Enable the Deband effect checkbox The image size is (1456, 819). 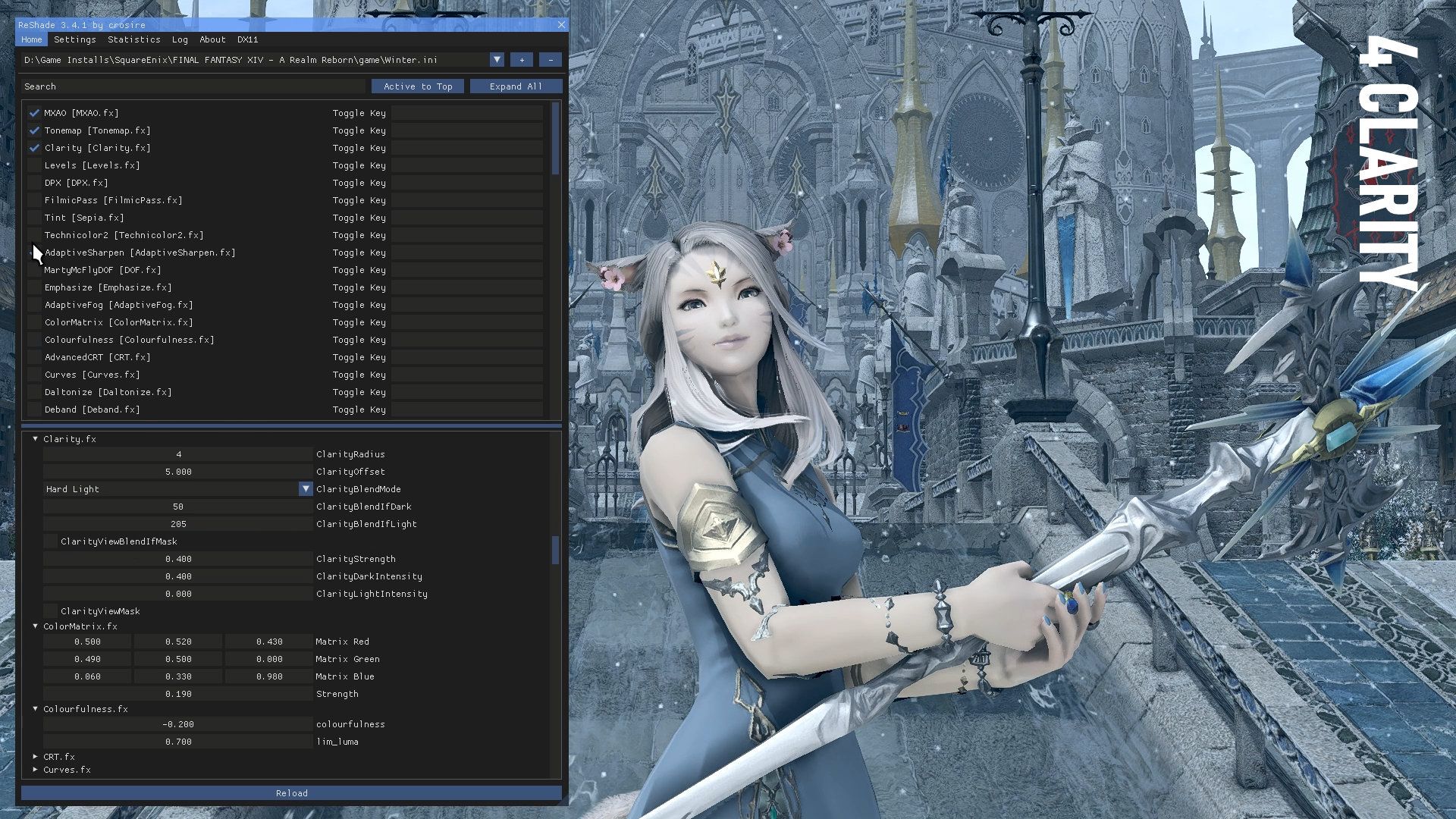pyautogui.click(x=34, y=409)
